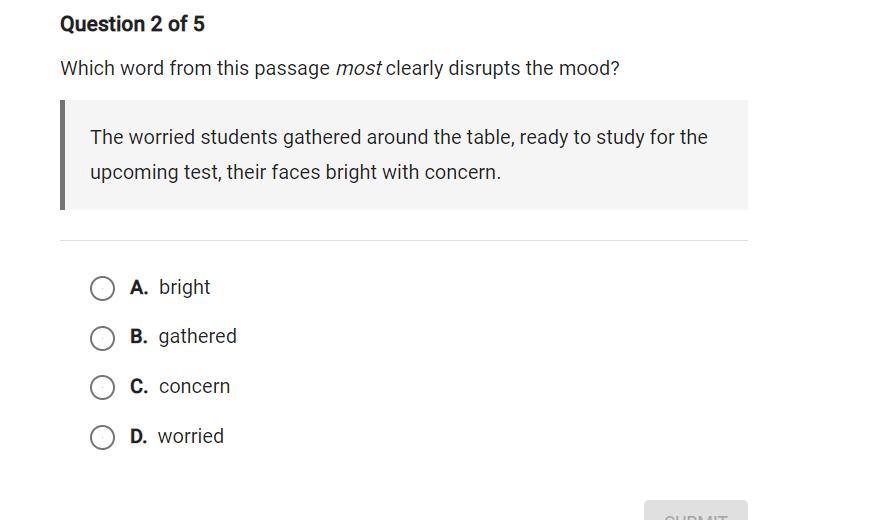The image size is (884, 520).
Task: Click the passage's first line about worried students
Action: 398,137
